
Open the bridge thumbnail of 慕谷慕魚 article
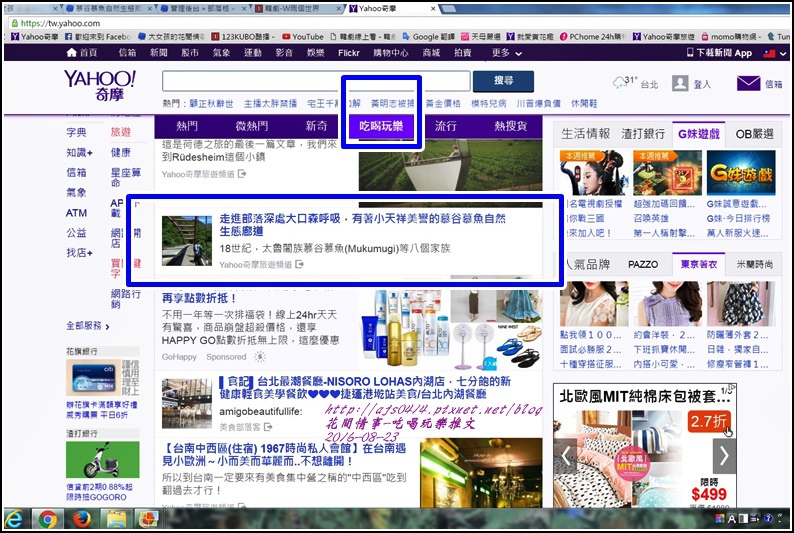pyautogui.click(x=187, y=240)
